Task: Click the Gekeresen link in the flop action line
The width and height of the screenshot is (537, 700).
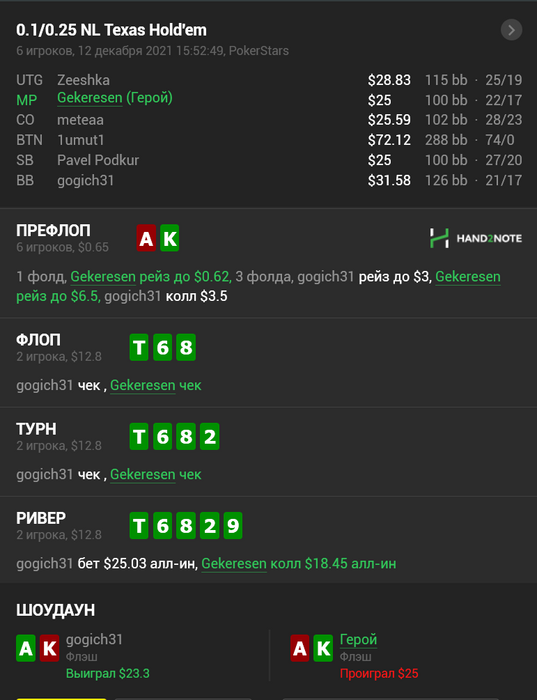Action: pyautogui.click(x=143, y=385)
